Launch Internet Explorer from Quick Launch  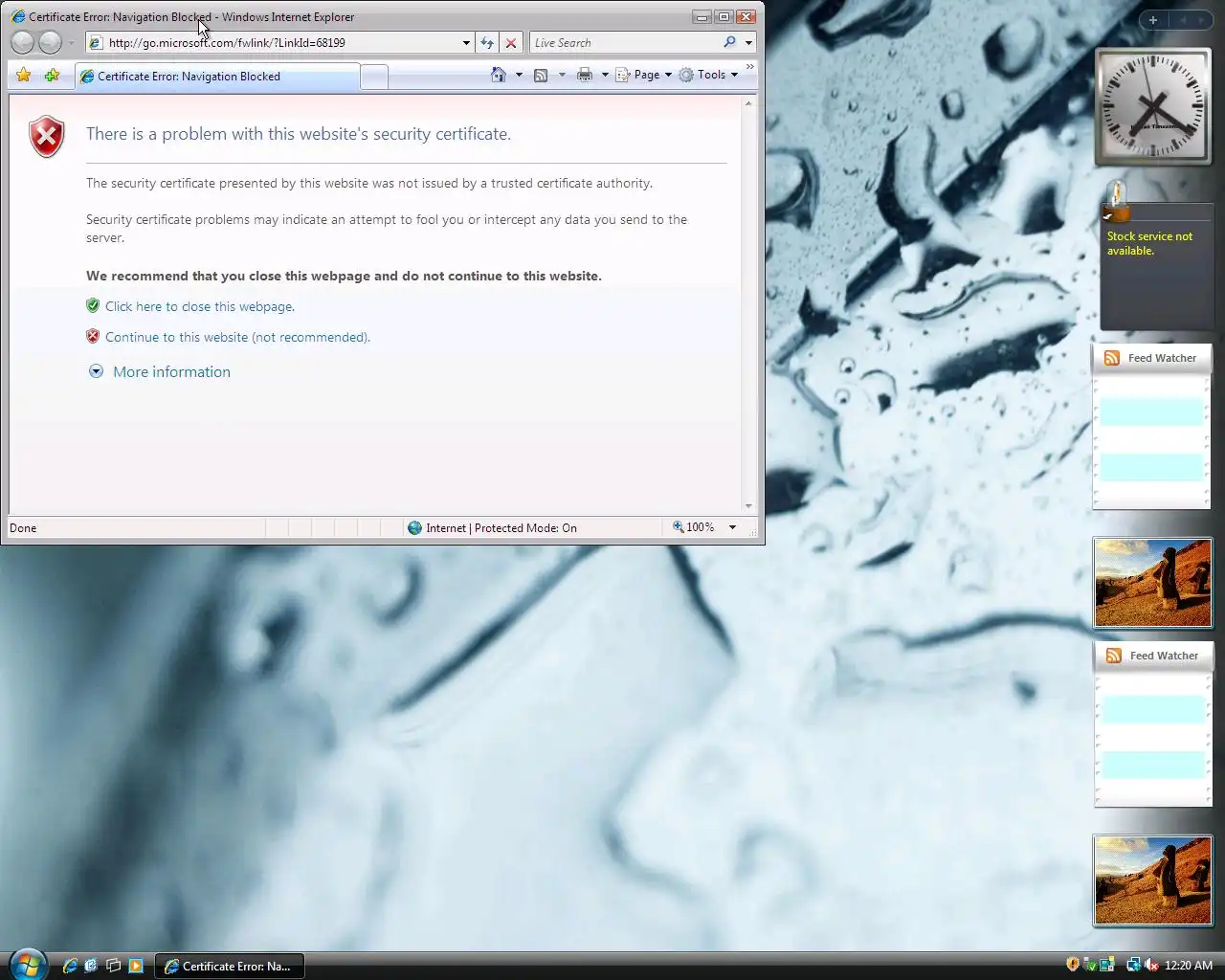point(70,966)
